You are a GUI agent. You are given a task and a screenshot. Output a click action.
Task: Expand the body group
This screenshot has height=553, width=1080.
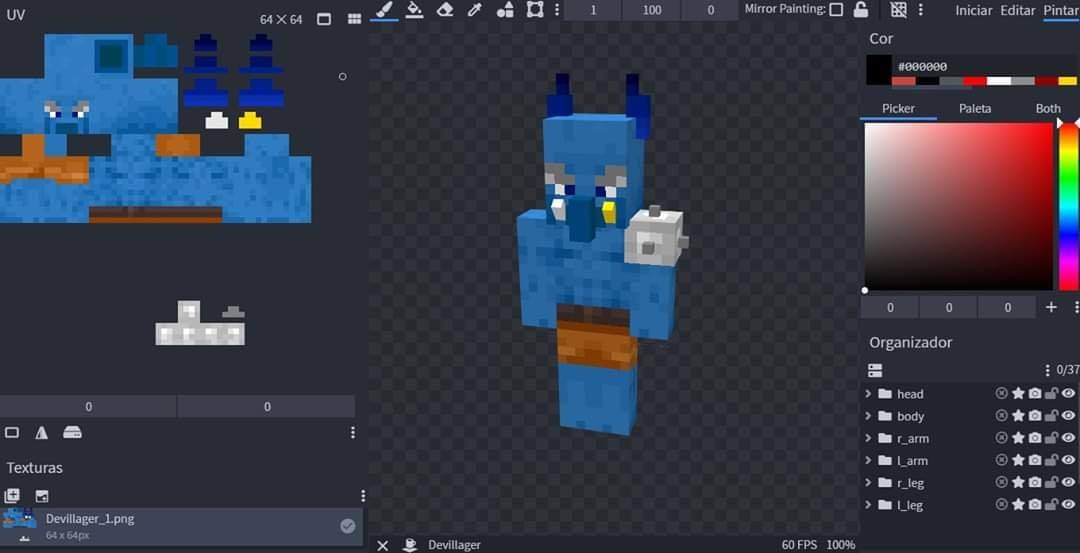point(868,416)
